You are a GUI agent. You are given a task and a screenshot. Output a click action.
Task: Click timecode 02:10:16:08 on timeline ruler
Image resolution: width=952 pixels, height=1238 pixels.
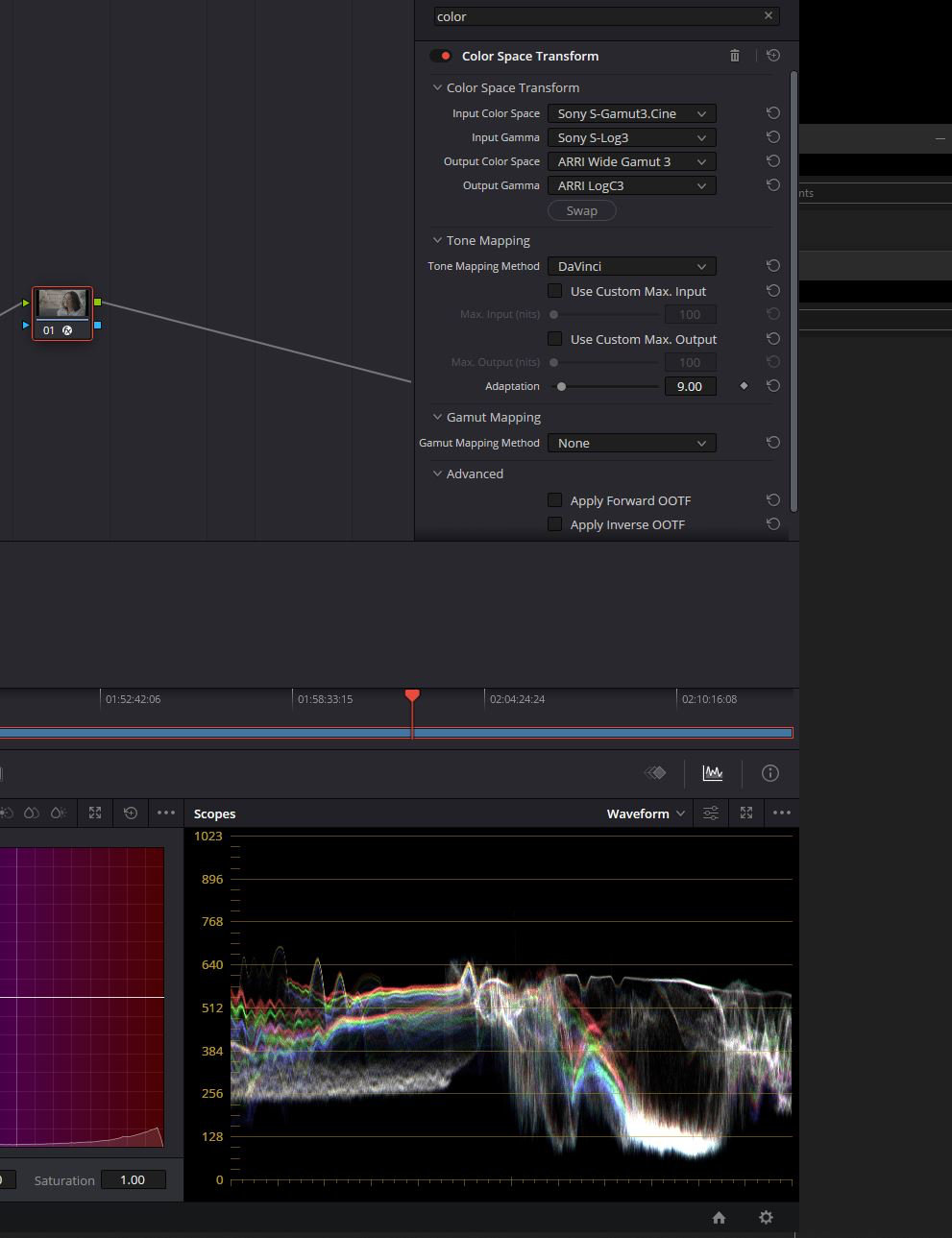710,699
